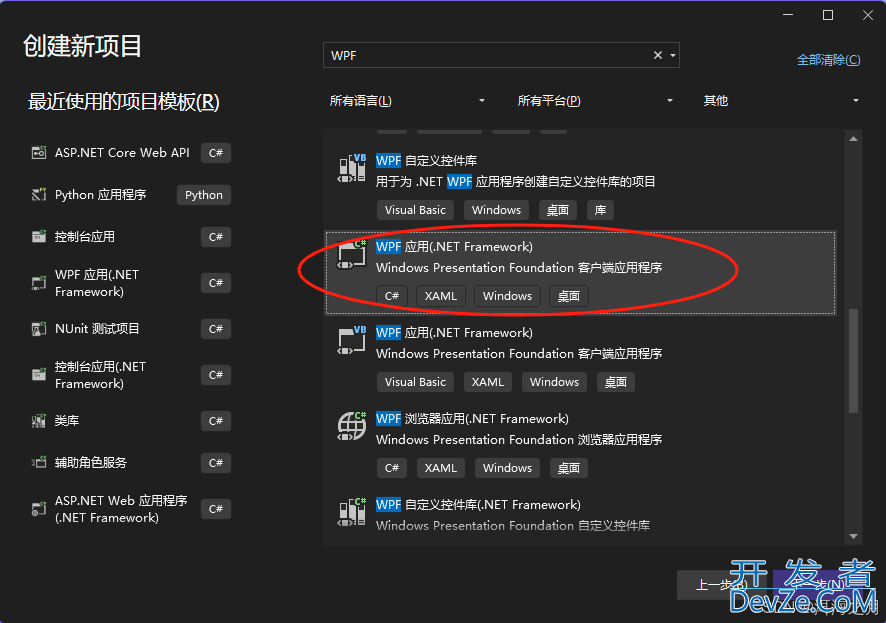Click the XAML tag in selected WPF 应用
The image size is (886, 623).
coord(441,296)
